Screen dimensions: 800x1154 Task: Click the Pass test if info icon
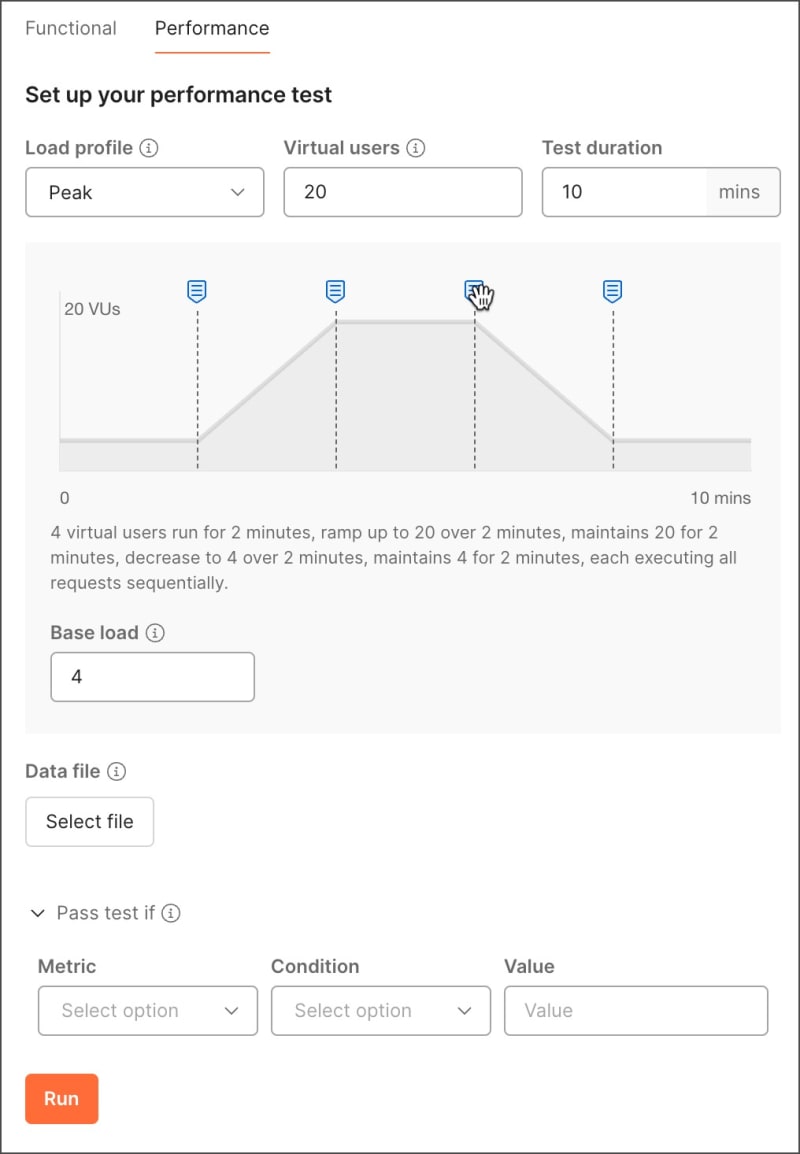pyautogui.click(x=171, y=913)
